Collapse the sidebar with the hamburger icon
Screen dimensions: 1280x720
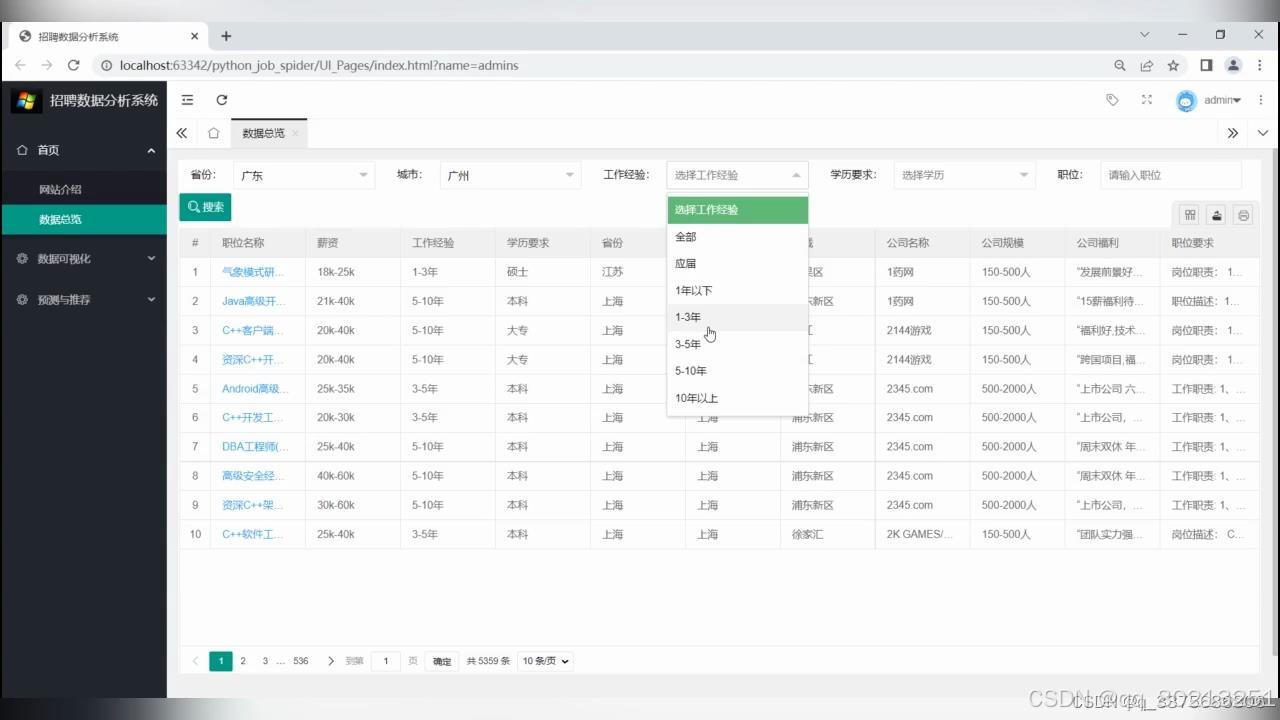187,100
